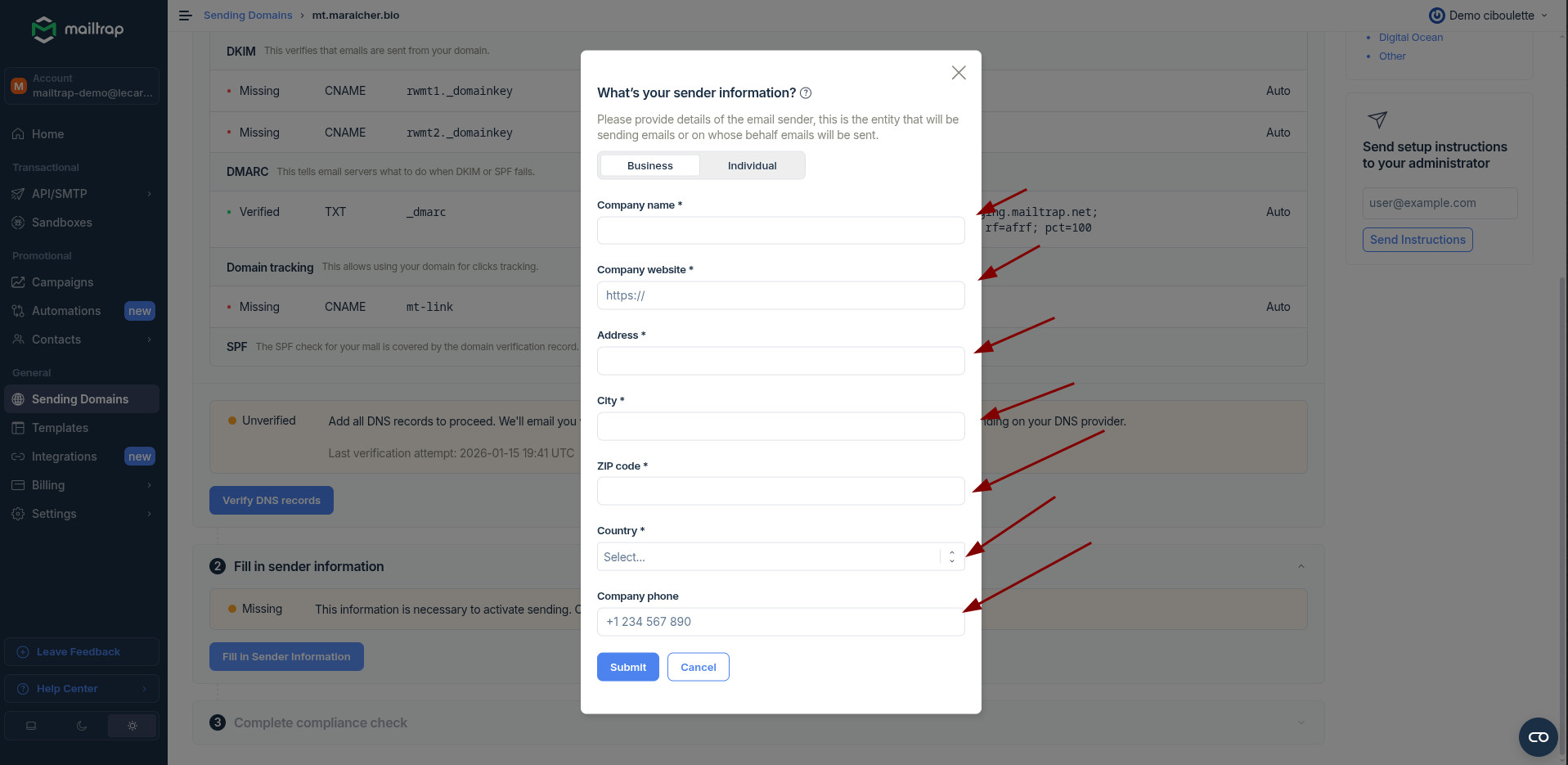Open the Home sidebar item
Image resolution: width=1568 pixels, height=765 pixels.
[x=47, y=134]
